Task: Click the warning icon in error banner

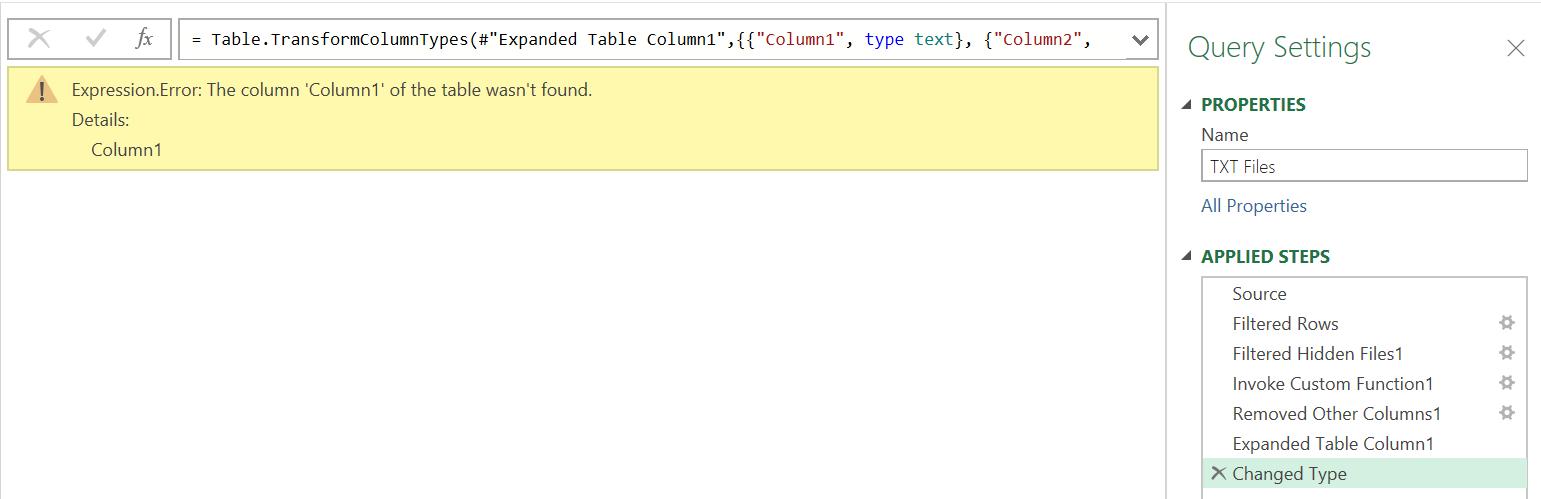Action: (41, 91)
